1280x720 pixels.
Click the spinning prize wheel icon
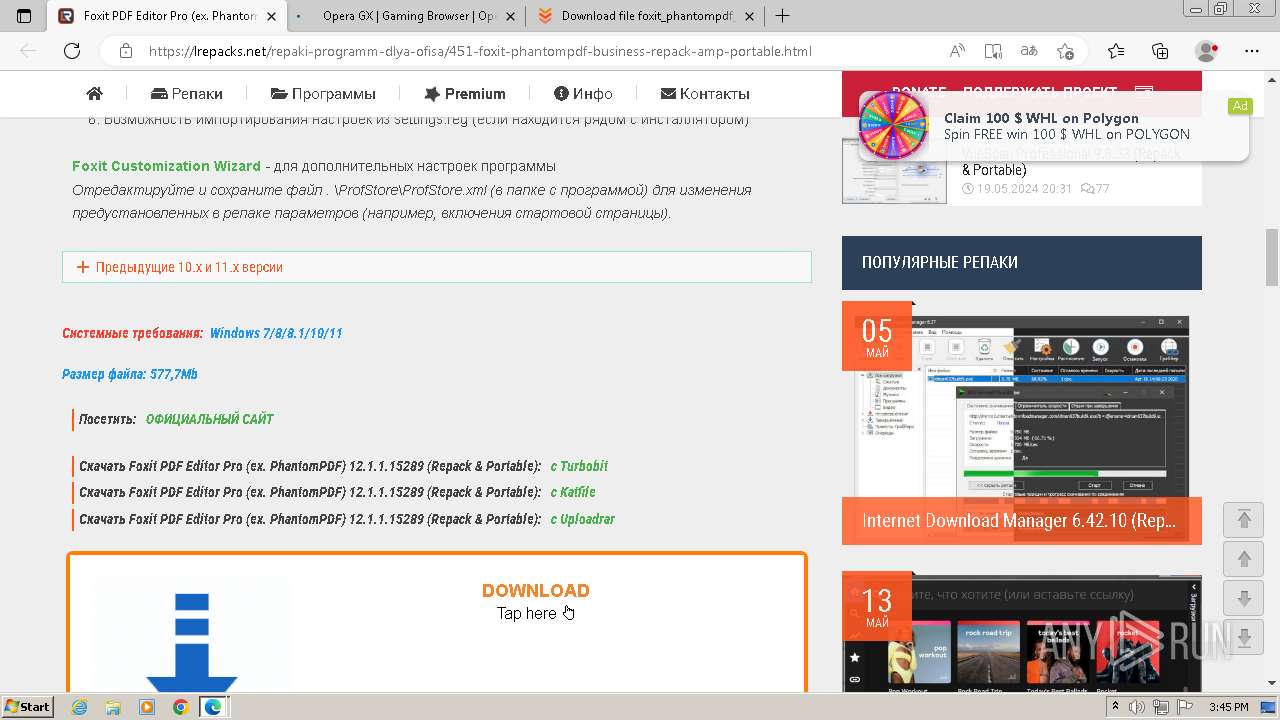pos(894,125)
